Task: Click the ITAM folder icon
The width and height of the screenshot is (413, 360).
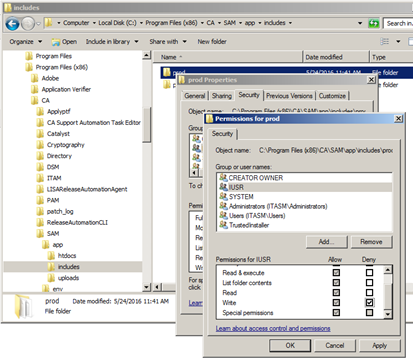Action: pyautogui.click(x=40, y=178)
